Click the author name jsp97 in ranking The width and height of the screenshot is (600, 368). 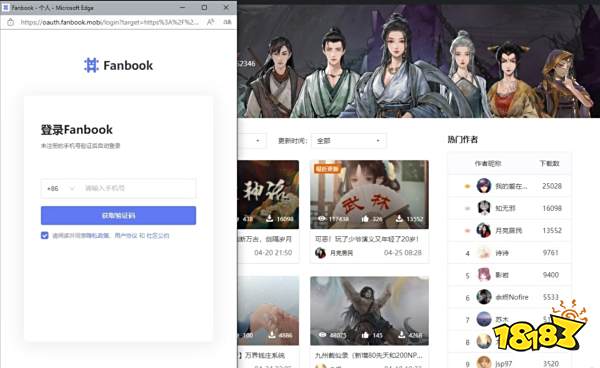coord(503,363)
